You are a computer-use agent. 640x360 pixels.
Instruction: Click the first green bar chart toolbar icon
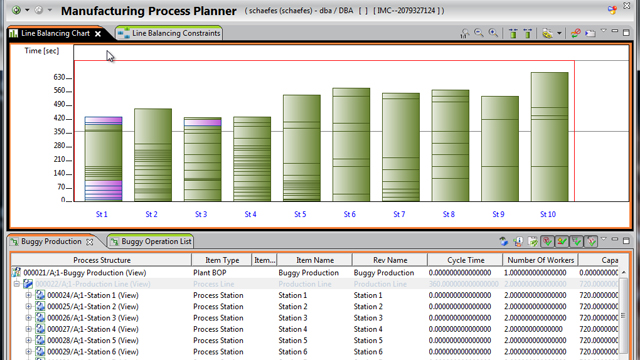pos(513,33)
